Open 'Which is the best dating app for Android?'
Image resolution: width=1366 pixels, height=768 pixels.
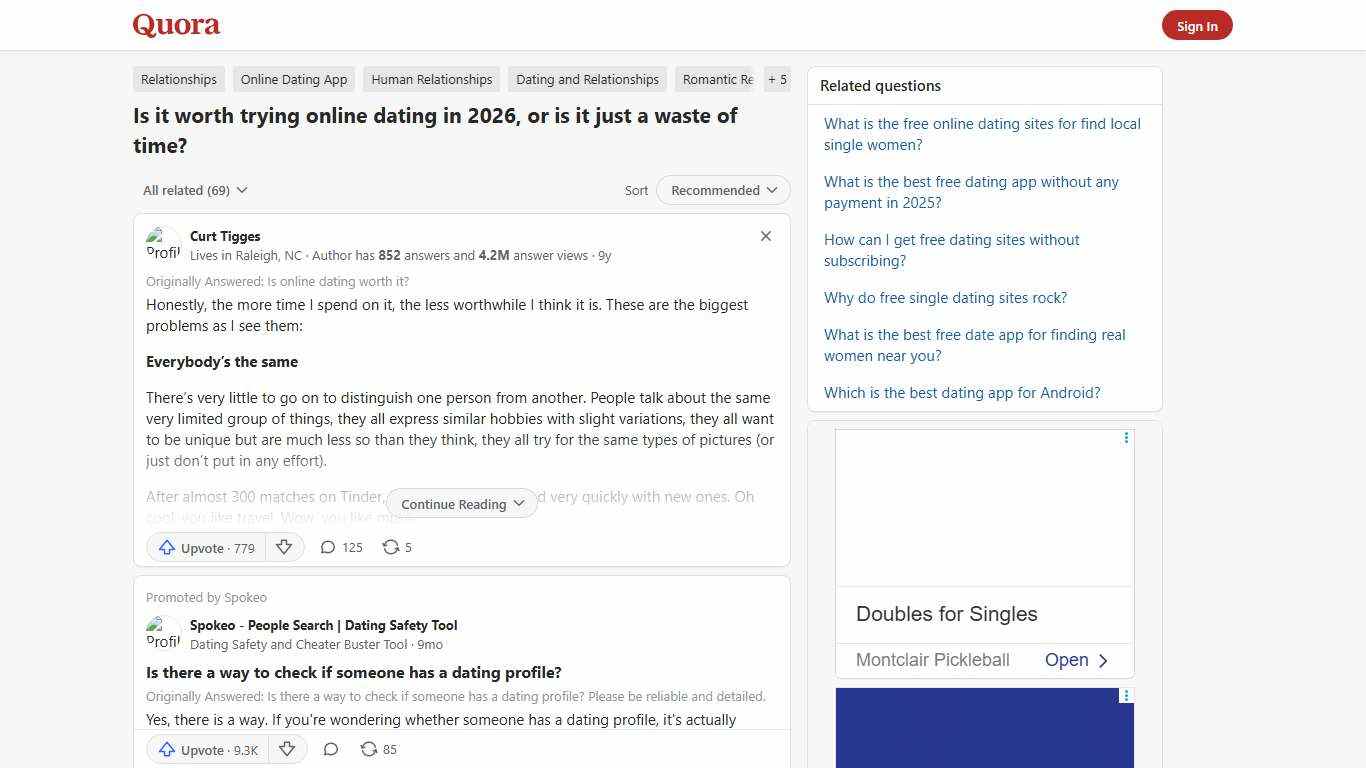pyautogui.click(x=961, y=392)
